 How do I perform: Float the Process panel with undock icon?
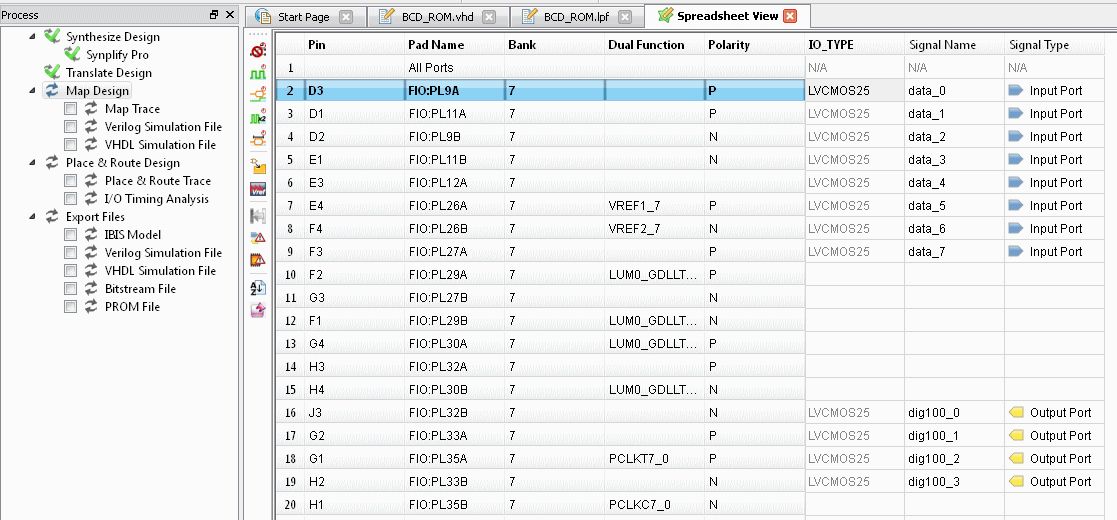214,15
